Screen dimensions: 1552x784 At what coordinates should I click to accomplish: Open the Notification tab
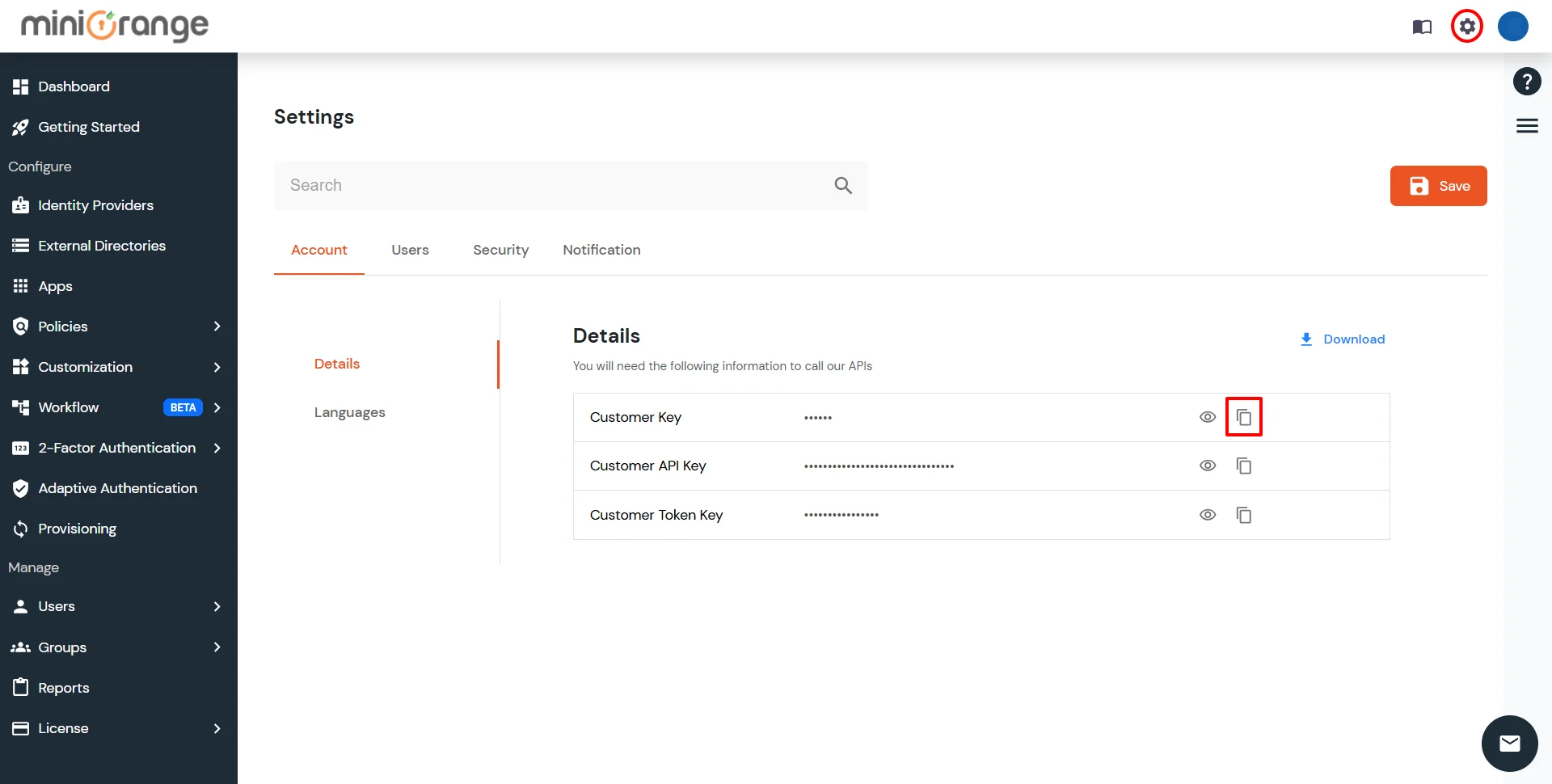point(601,251)
